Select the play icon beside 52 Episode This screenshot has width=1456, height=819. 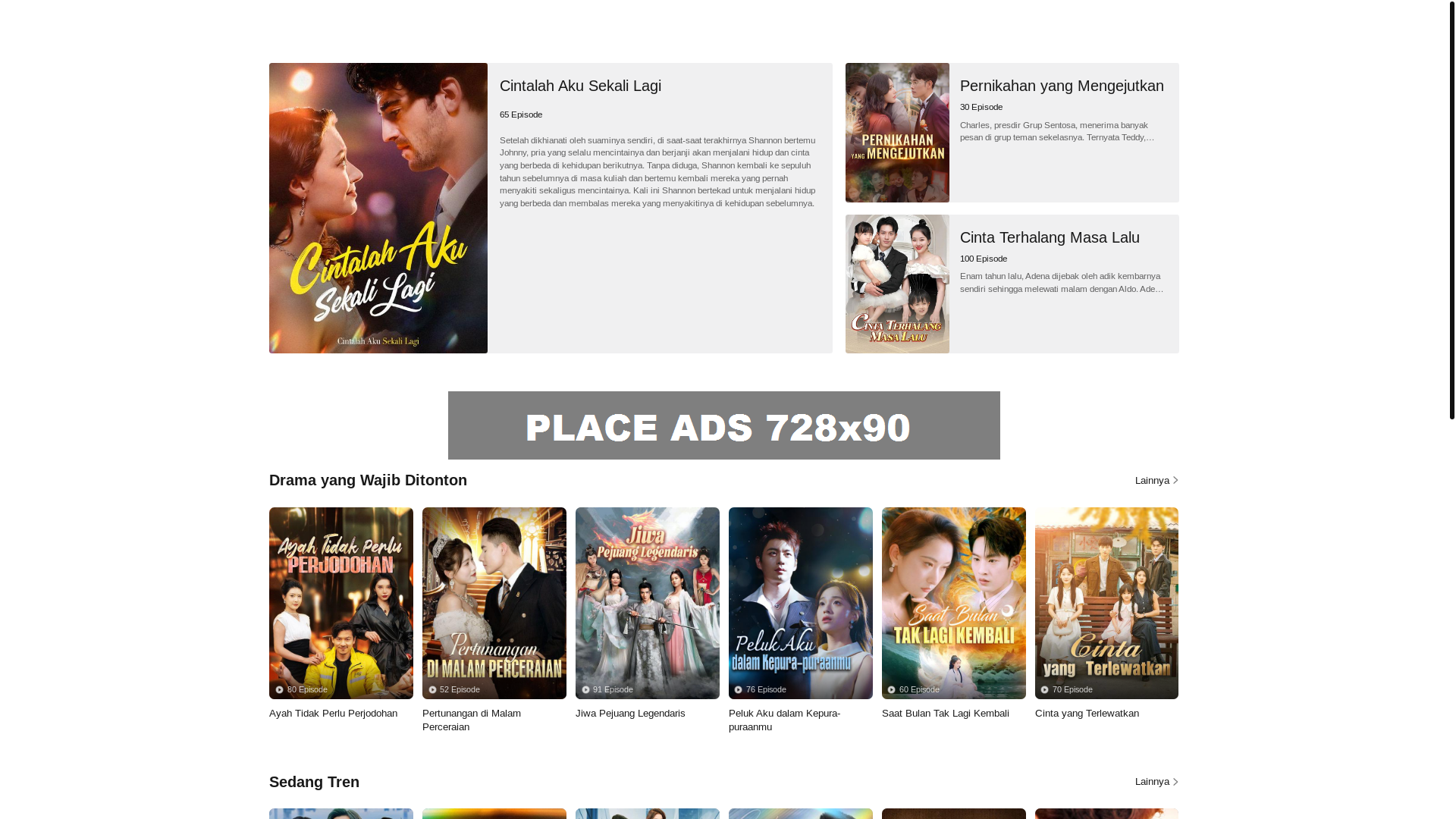pyautogui.click(x=433, y=690)
